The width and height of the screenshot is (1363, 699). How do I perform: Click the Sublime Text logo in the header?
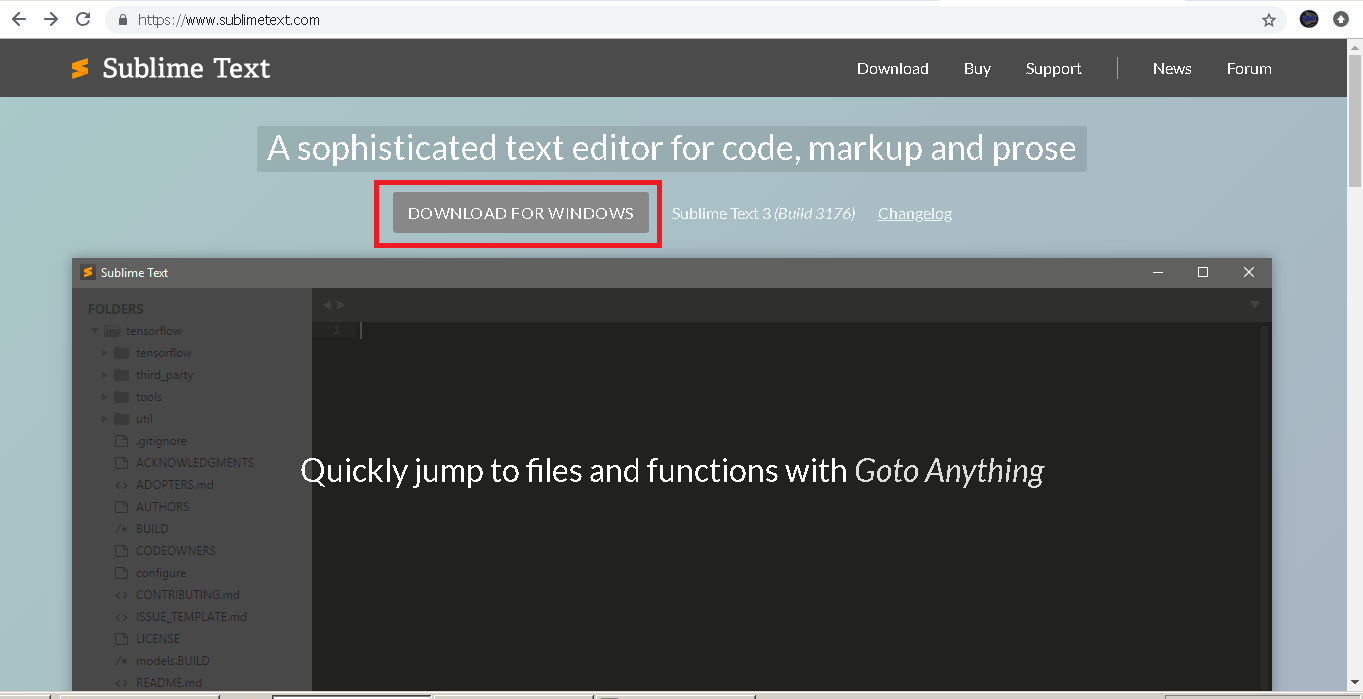tap(80, 68)
